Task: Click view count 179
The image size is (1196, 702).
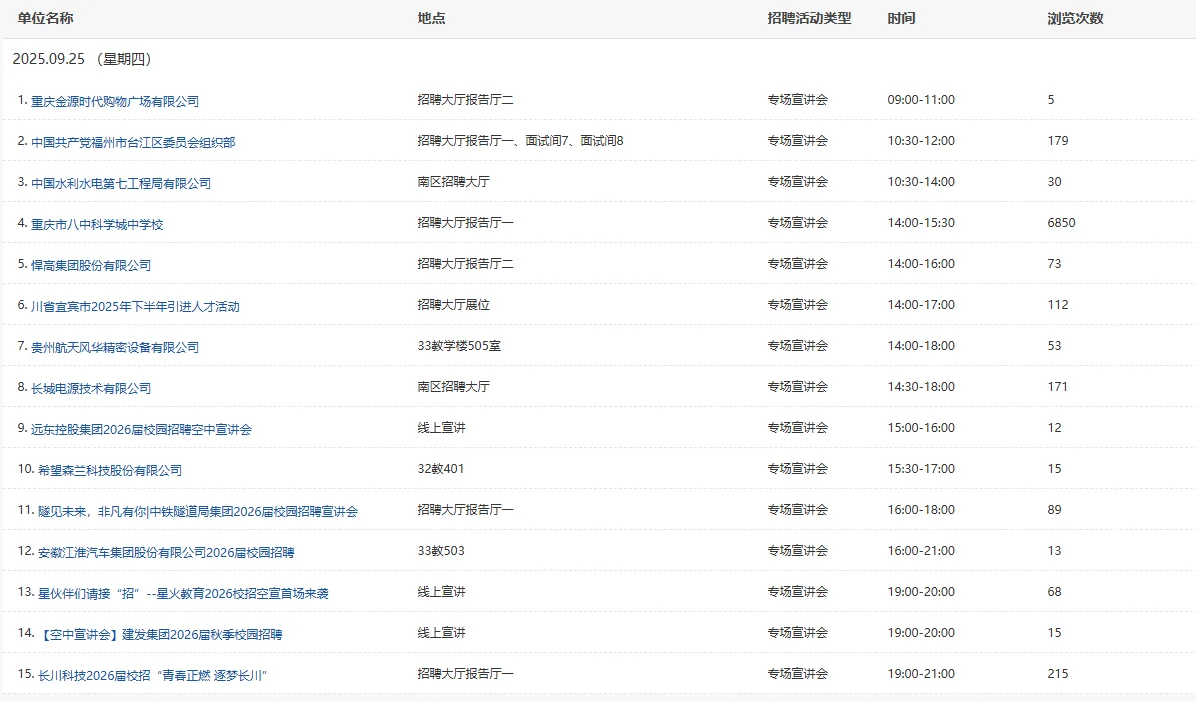Action: (x=1057, y=141)
